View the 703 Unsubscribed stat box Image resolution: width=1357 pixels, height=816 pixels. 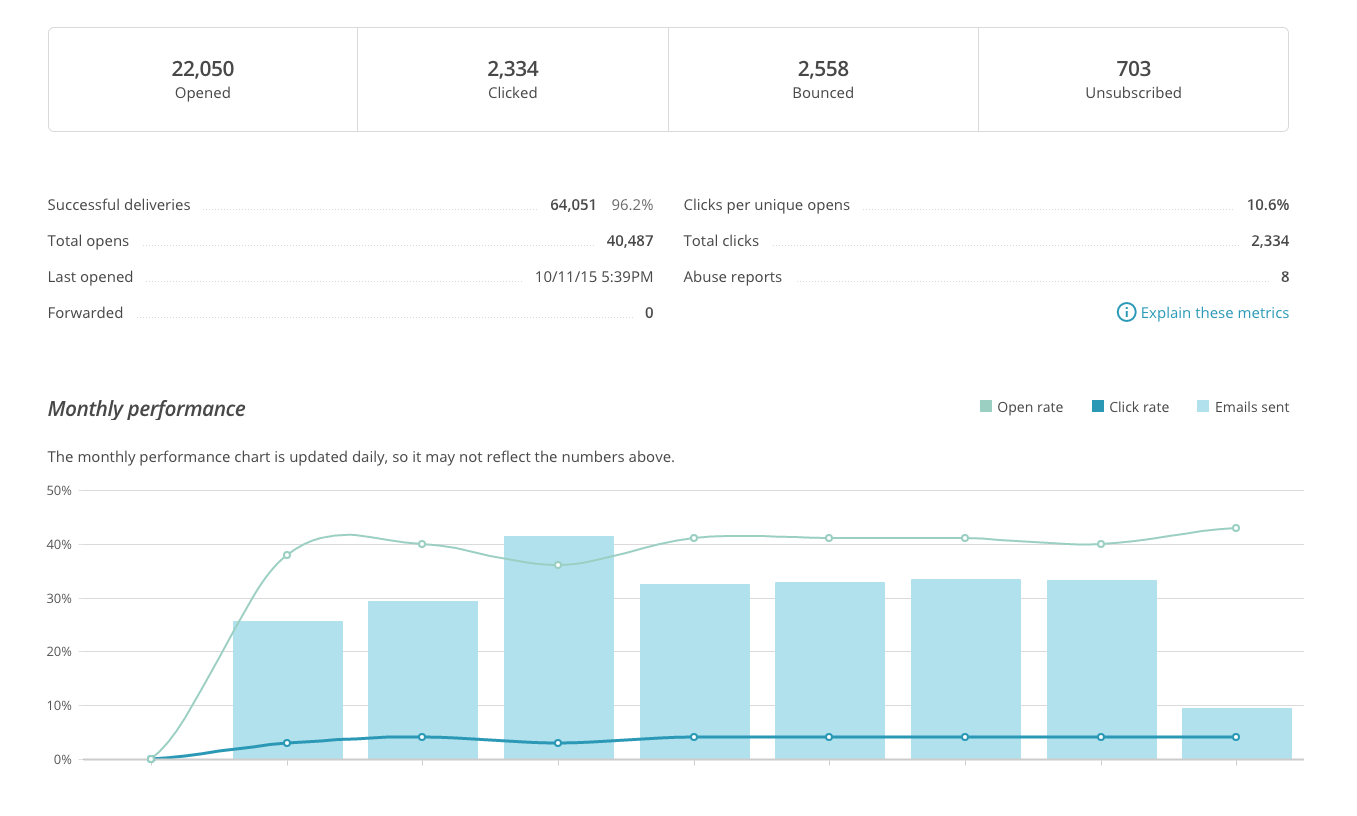[x=1133, y=80]
